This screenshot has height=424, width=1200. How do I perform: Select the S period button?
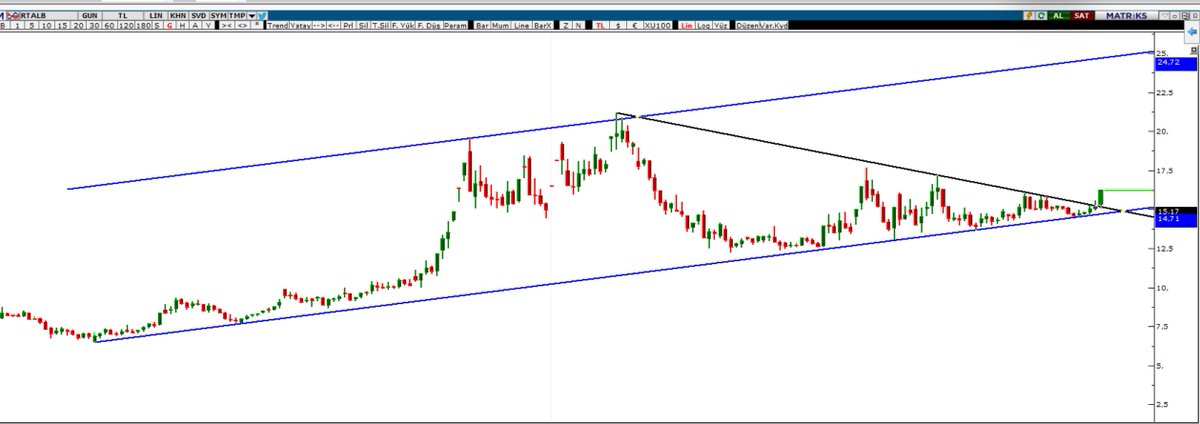coord(157,25)
